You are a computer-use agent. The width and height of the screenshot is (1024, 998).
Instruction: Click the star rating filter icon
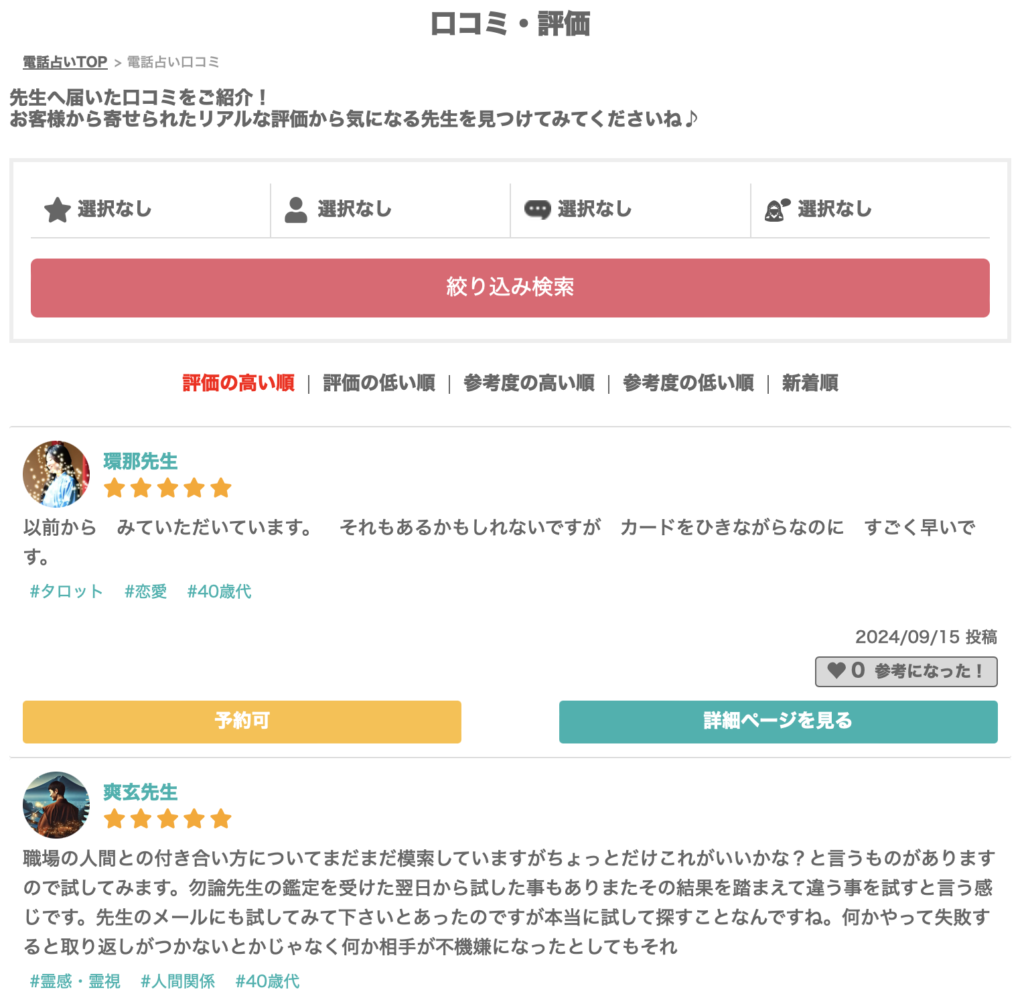tap(57, 210)
